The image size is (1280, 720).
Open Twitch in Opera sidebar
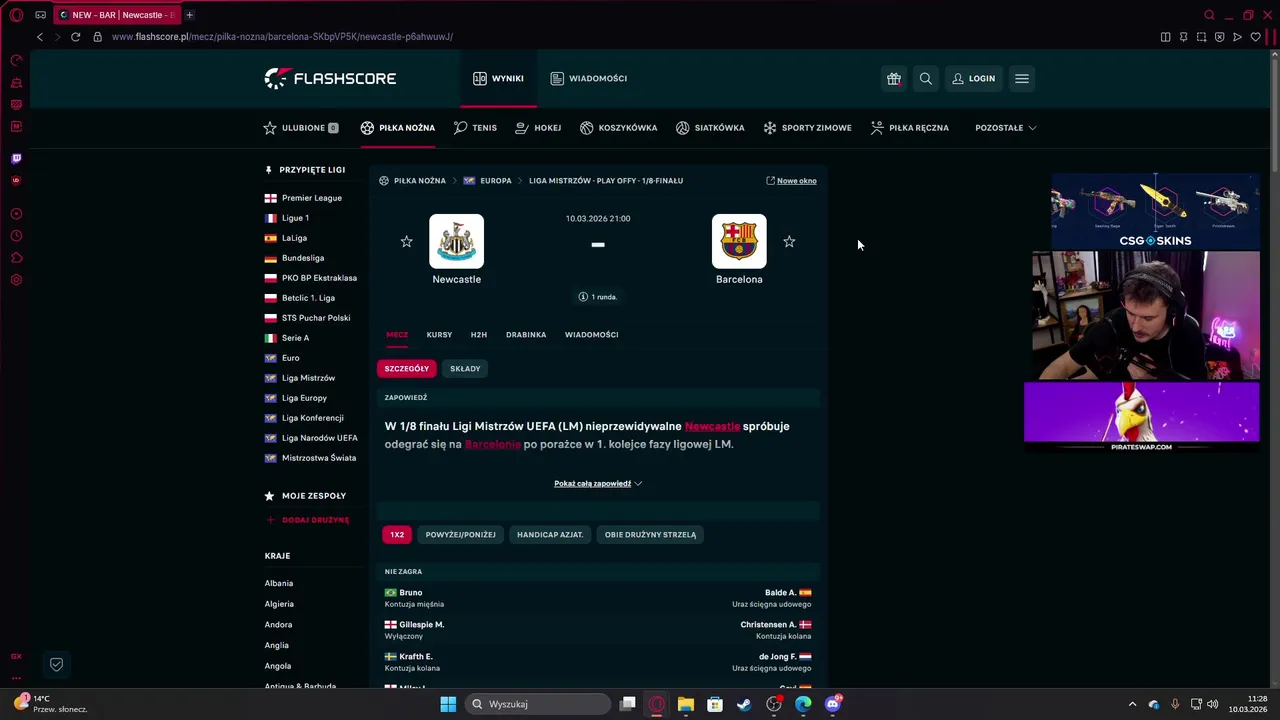16,158
